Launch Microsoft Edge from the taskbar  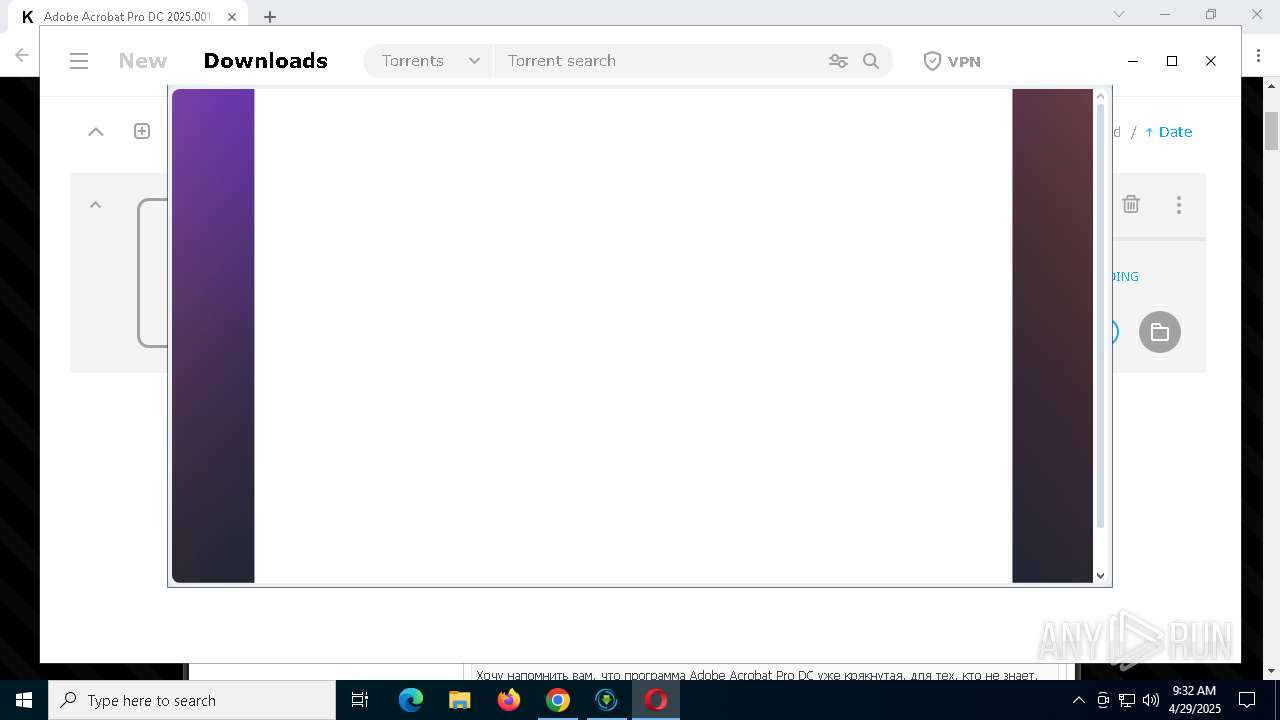[411, 700]
